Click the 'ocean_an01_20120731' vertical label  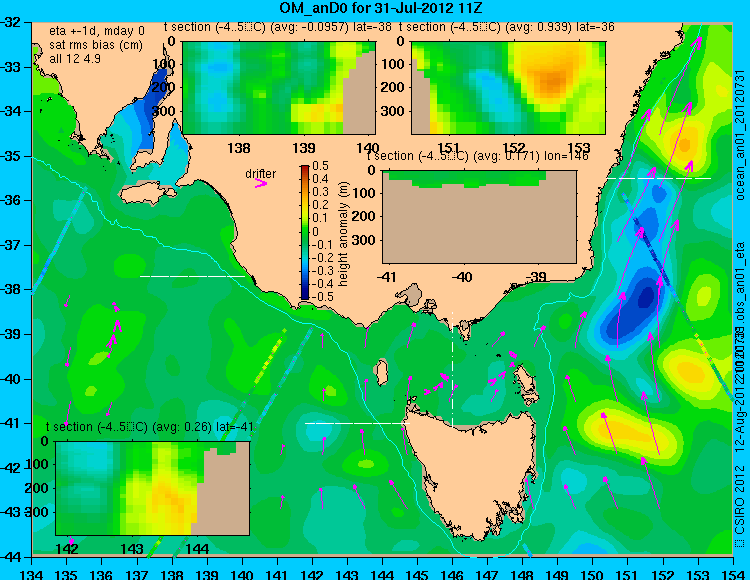[740, 135]
